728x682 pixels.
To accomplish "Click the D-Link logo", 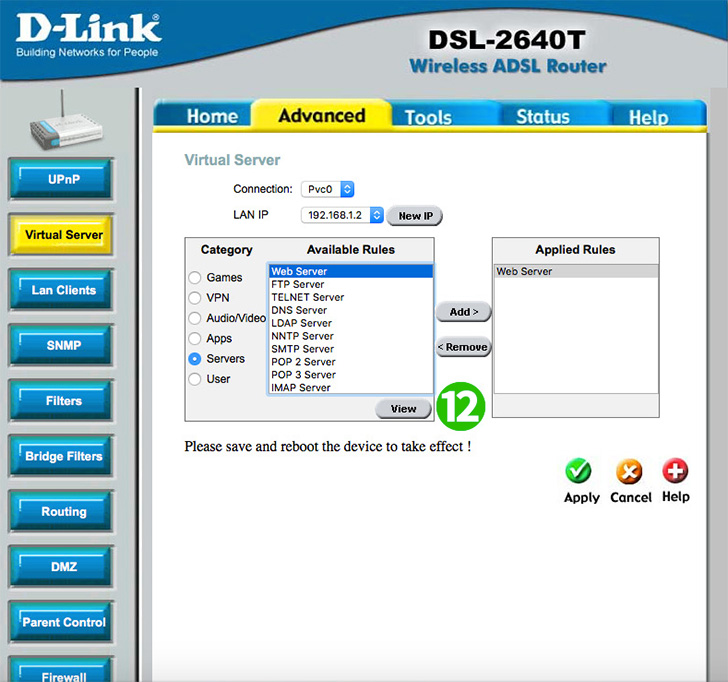I will pyautogui.click(x=88, y=35).
